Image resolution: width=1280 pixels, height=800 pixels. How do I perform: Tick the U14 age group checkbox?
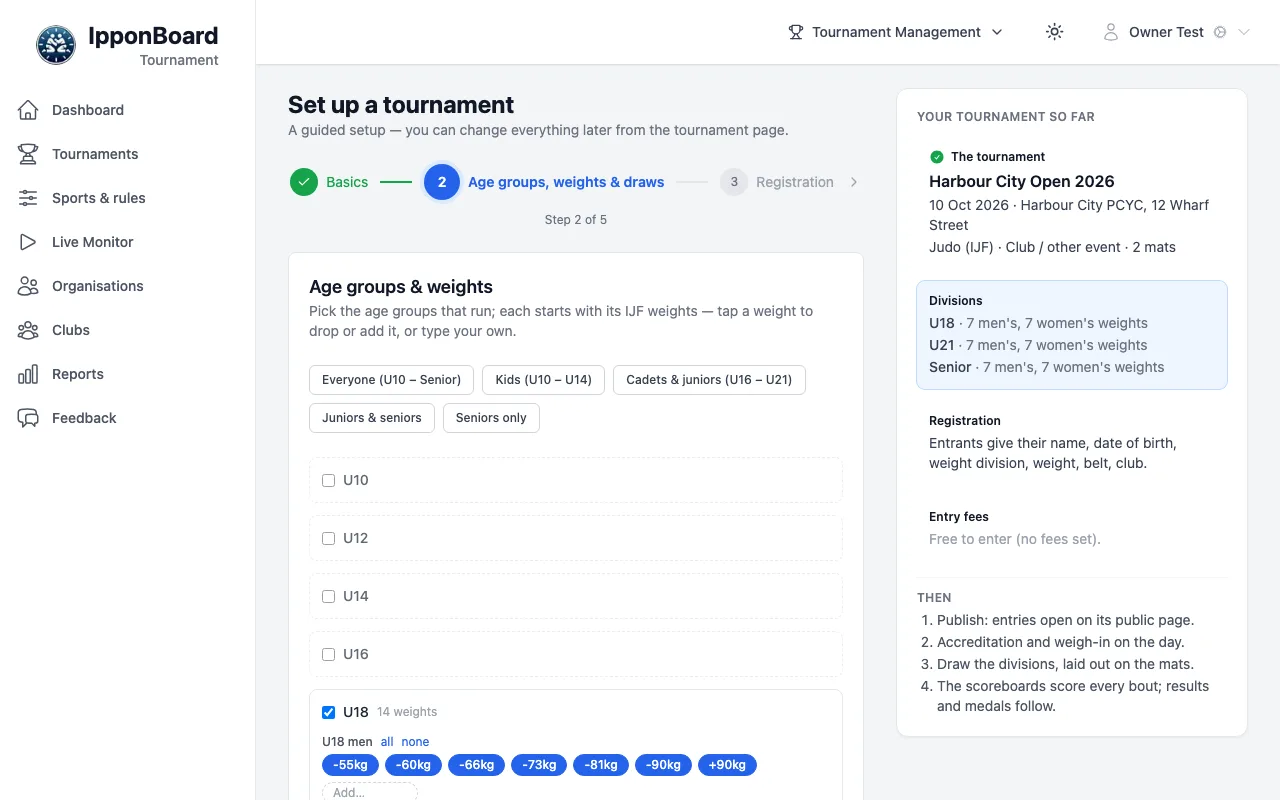pos(328,596)
